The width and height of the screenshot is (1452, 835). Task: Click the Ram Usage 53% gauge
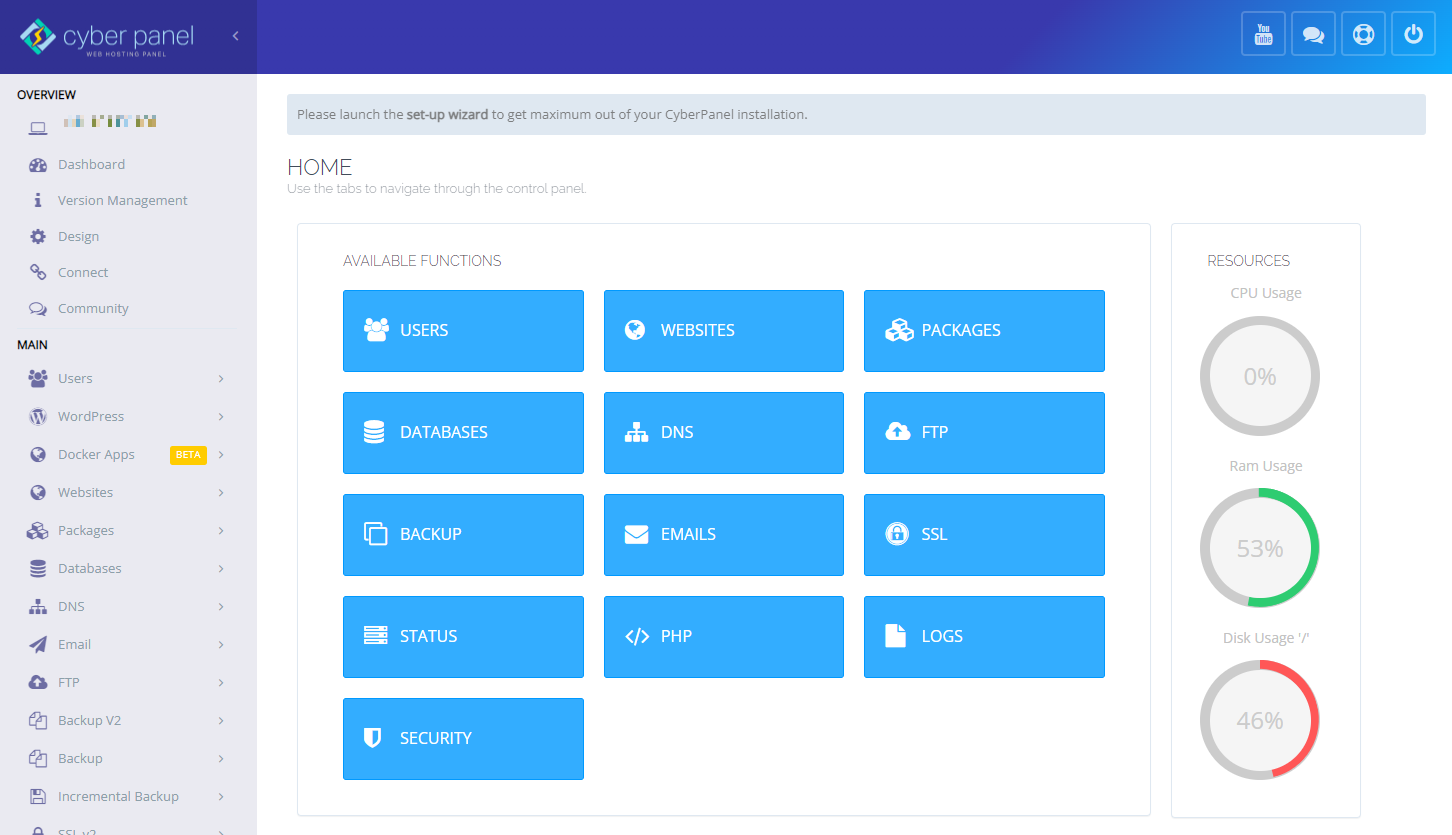(1260, 548)
